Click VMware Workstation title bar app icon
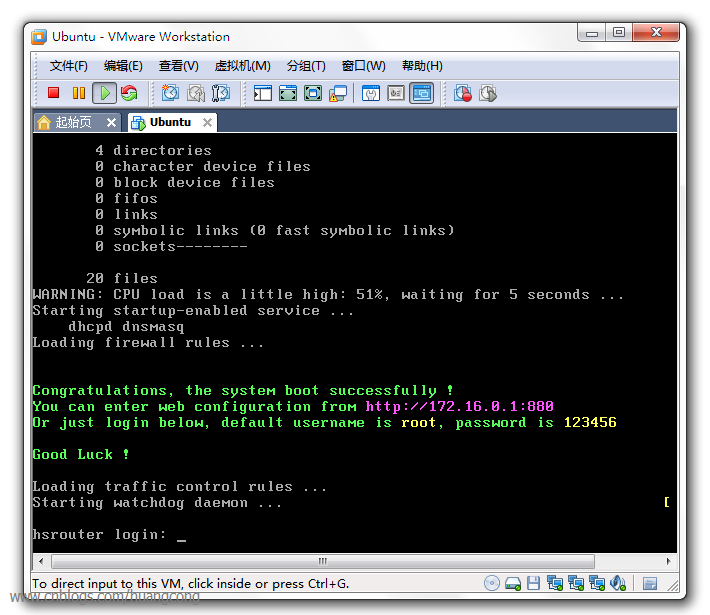This screenshot has width=710, height=615. pos(39,37)
